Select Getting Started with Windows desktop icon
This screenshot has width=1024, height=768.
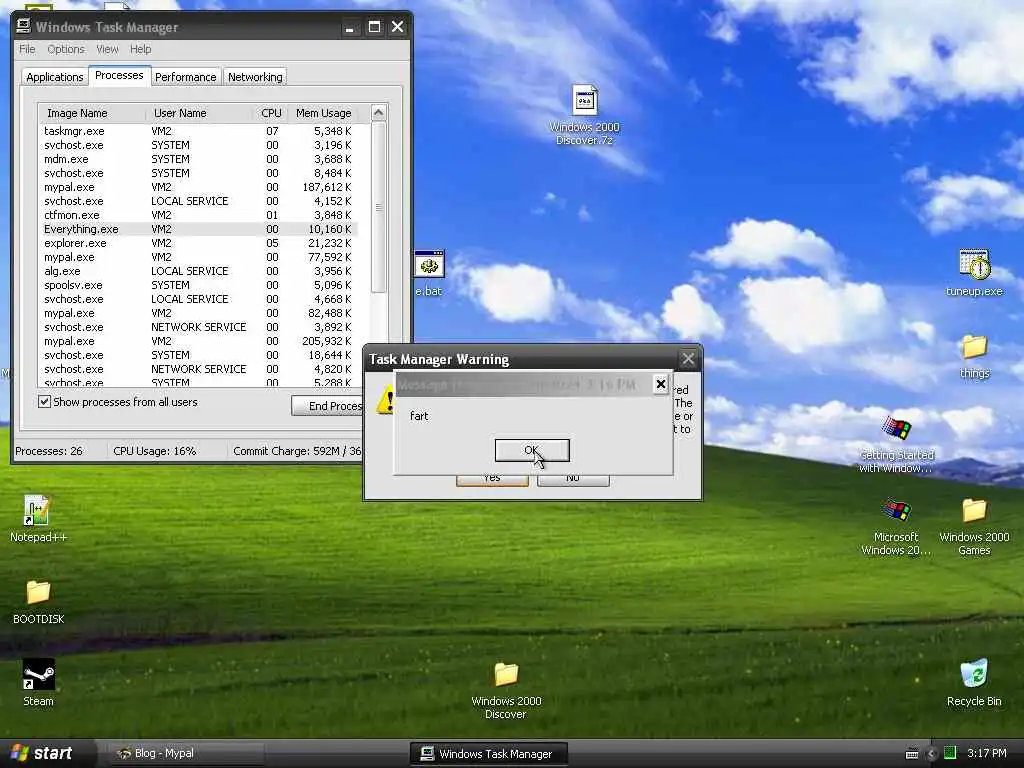pos(897,429)
